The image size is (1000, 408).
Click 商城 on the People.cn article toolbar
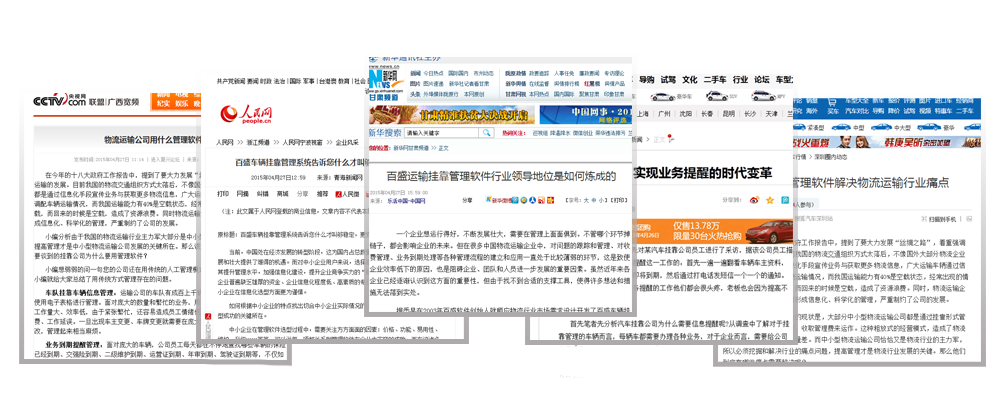[x=282, y=194]
